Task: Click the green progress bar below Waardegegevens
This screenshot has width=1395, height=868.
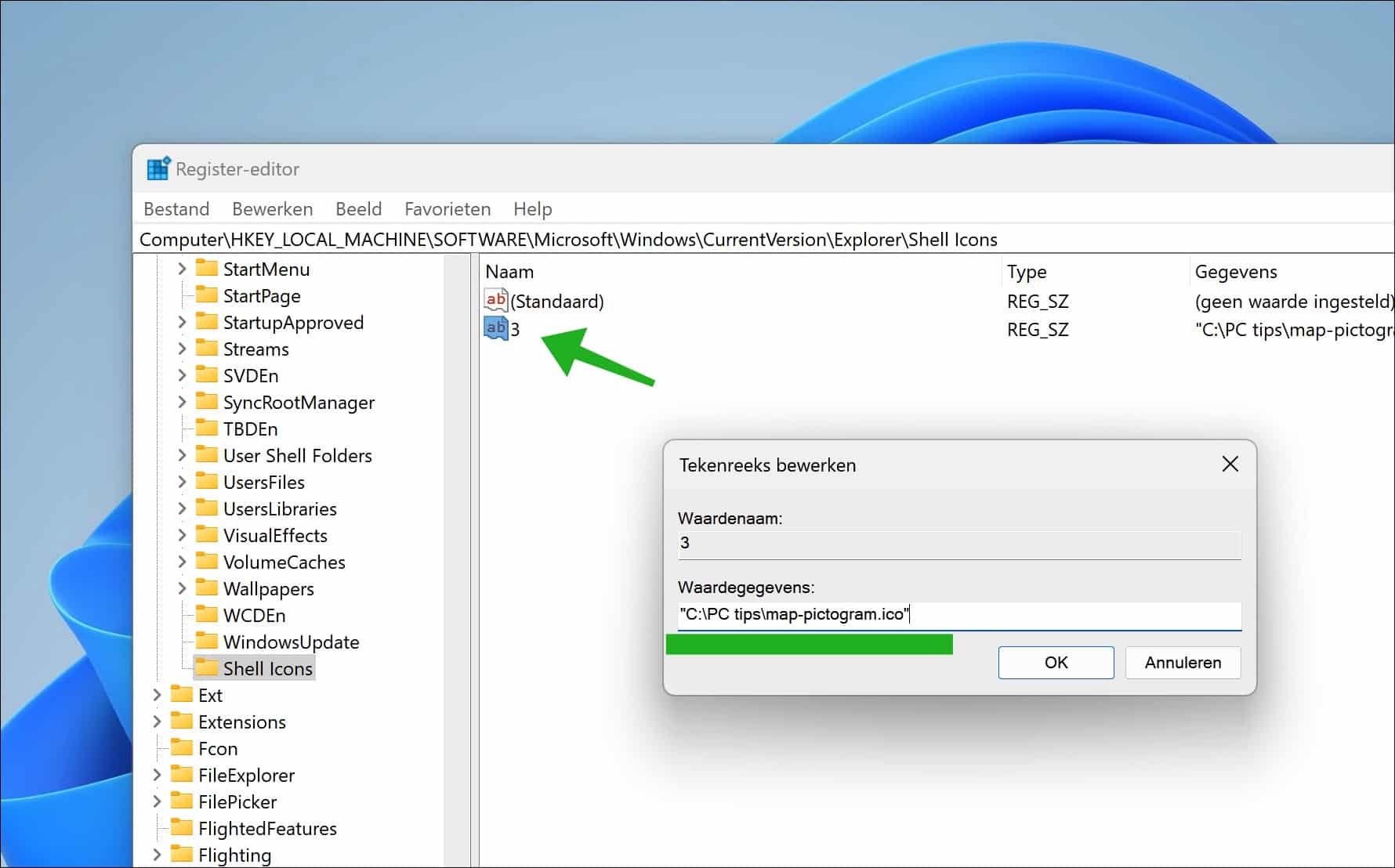Action: 809,644
